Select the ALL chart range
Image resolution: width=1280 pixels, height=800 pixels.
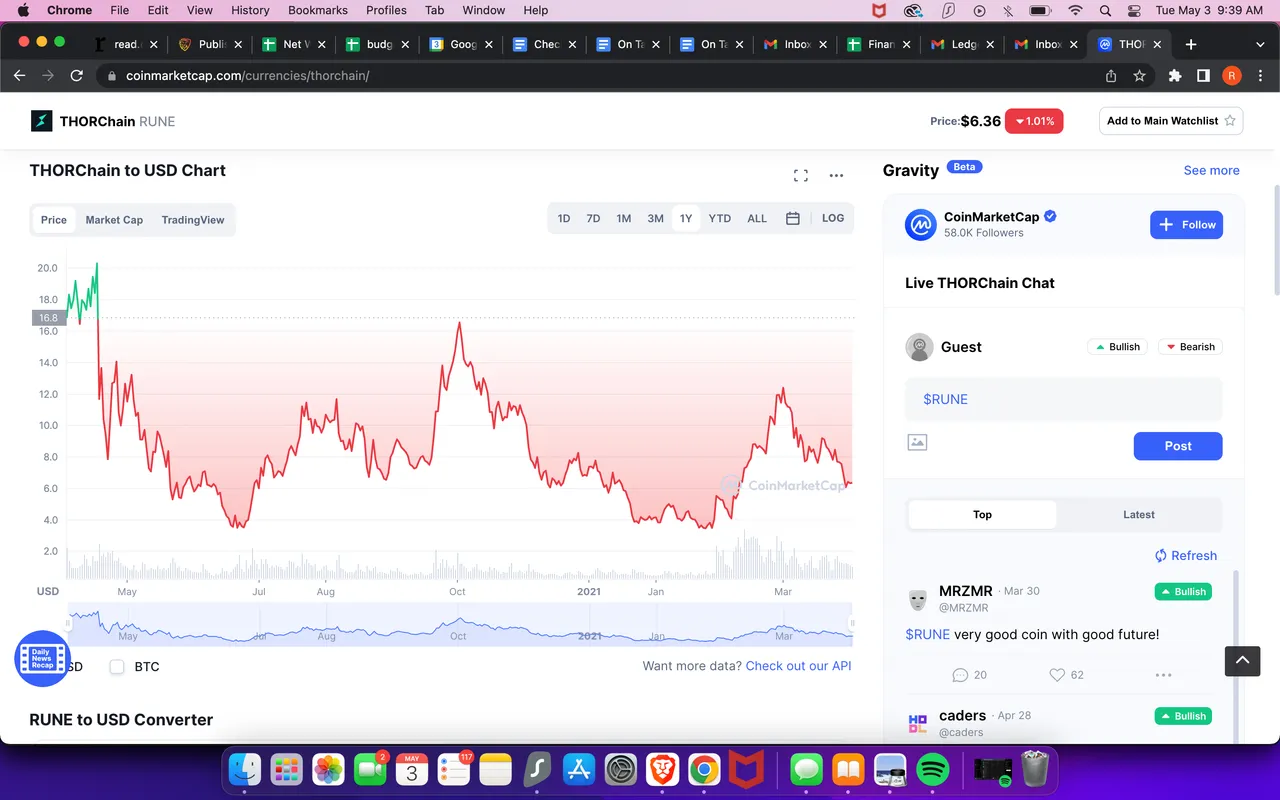pos(757,218)
